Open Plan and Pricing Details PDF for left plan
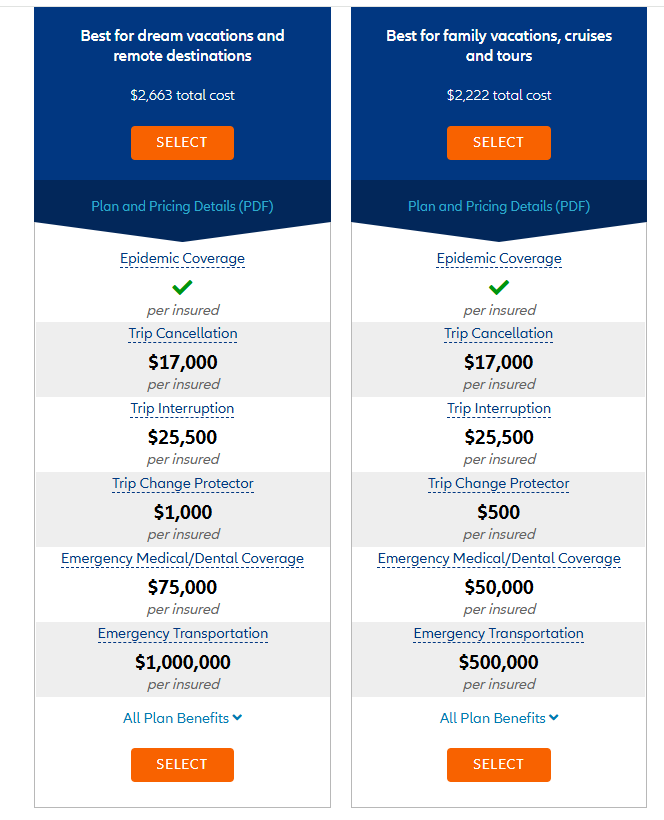The height and width of the screenshot is (820, 664). 182,206
